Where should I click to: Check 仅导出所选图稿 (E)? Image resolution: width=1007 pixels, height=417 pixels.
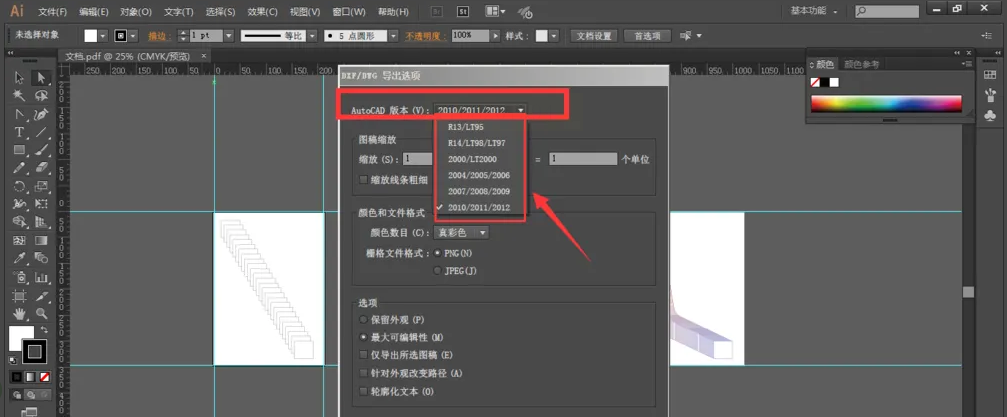[363, 355]
